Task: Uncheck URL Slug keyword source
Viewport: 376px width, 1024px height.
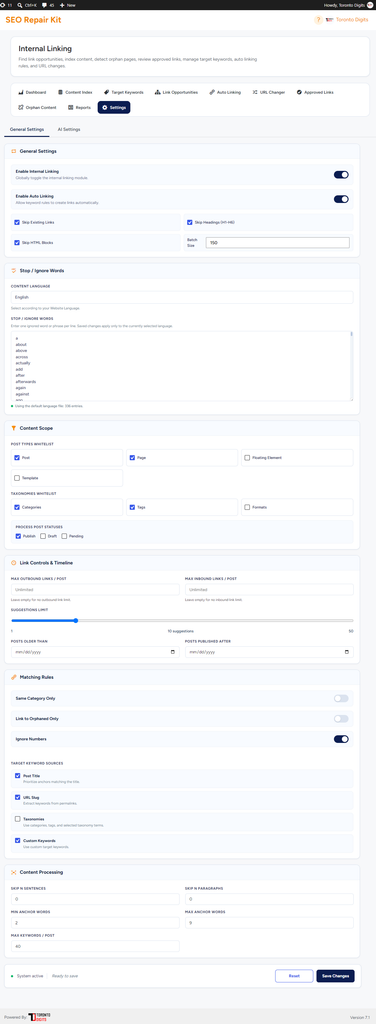Action: [17, 797]
